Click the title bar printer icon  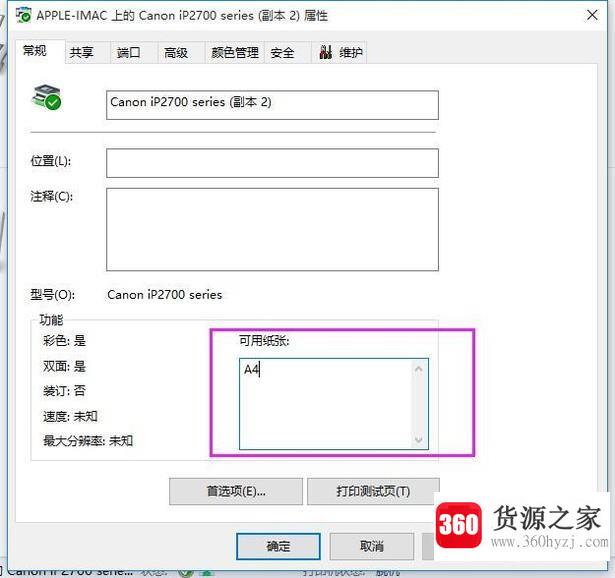tap(23, 15)
